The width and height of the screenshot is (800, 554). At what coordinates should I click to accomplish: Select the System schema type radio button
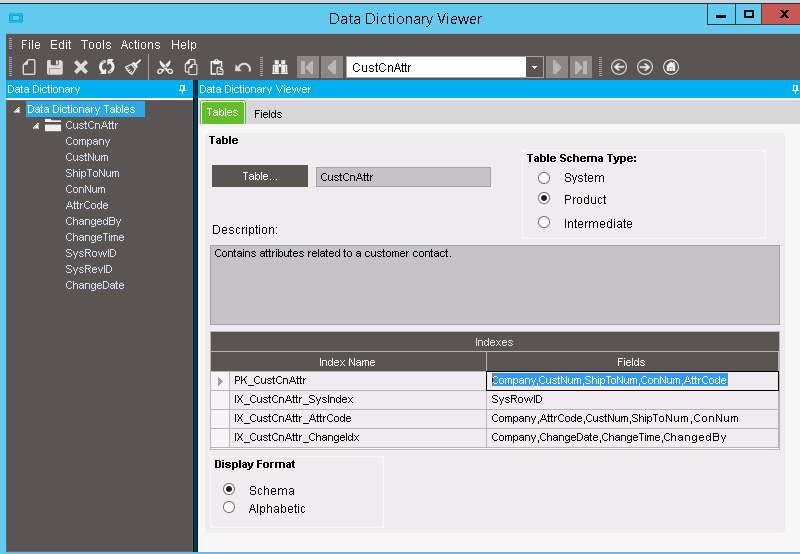[x=544, y=178]
